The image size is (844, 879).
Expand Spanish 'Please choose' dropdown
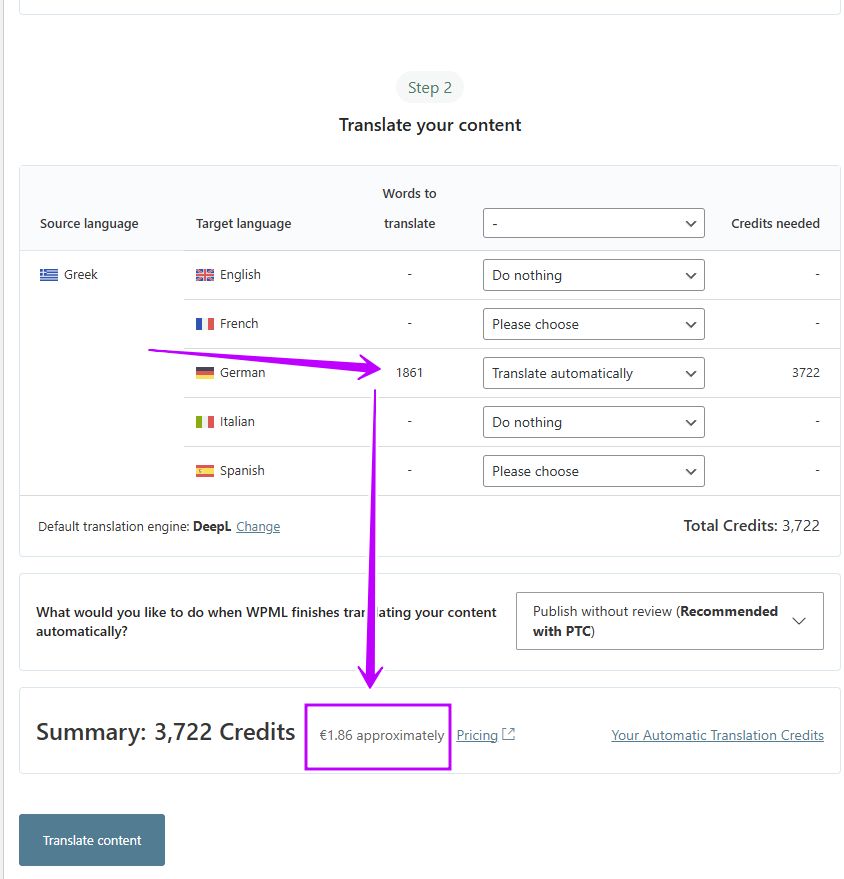(x=593, y=471)
